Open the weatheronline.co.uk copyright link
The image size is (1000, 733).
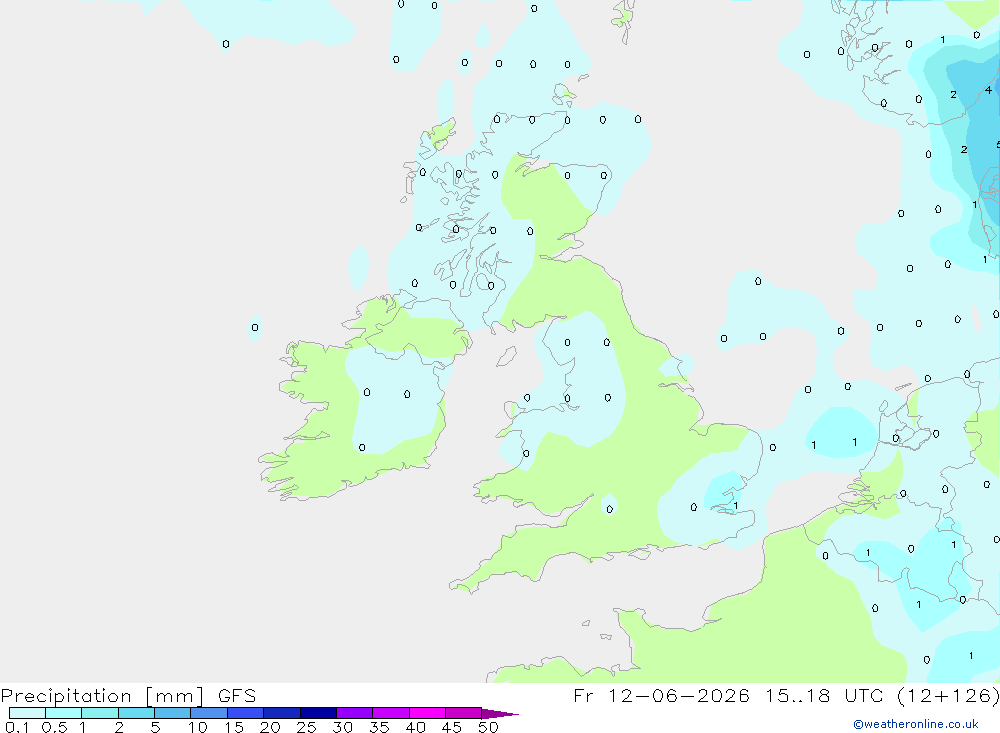(916, 724)
